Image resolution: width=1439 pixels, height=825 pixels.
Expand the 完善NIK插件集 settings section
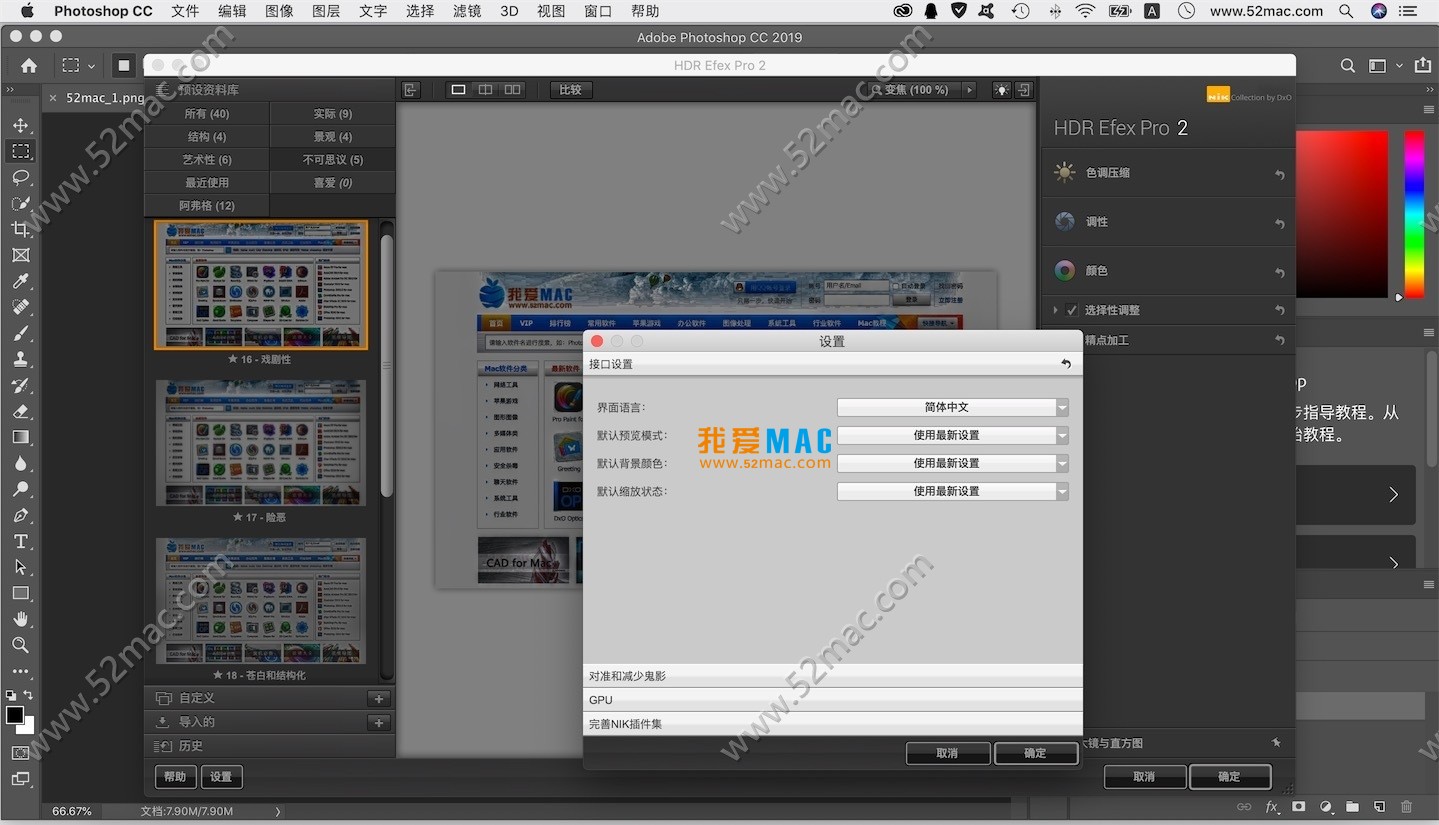tap(832, 724)
